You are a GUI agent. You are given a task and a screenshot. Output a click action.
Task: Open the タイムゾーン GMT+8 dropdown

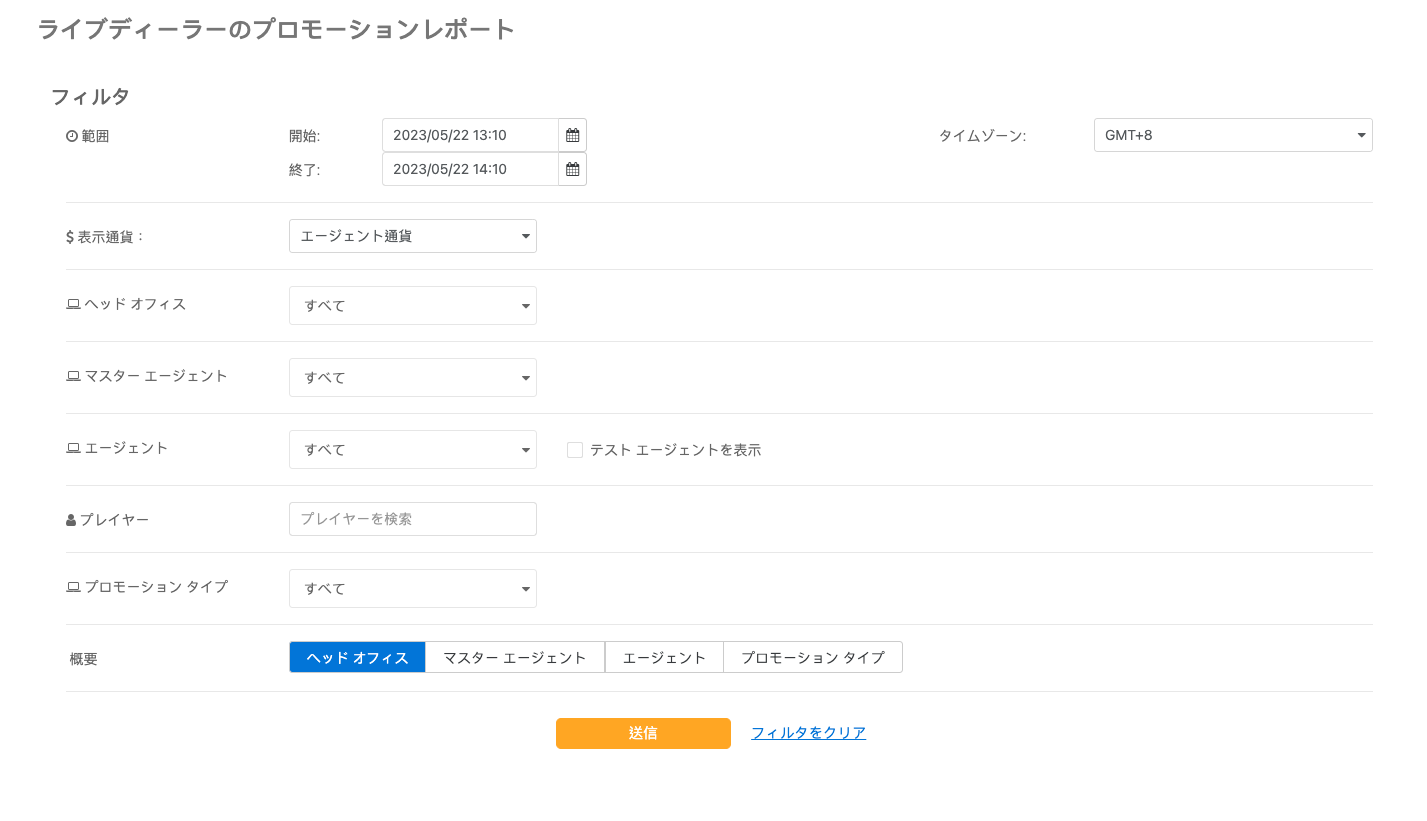coord(1233,135)
